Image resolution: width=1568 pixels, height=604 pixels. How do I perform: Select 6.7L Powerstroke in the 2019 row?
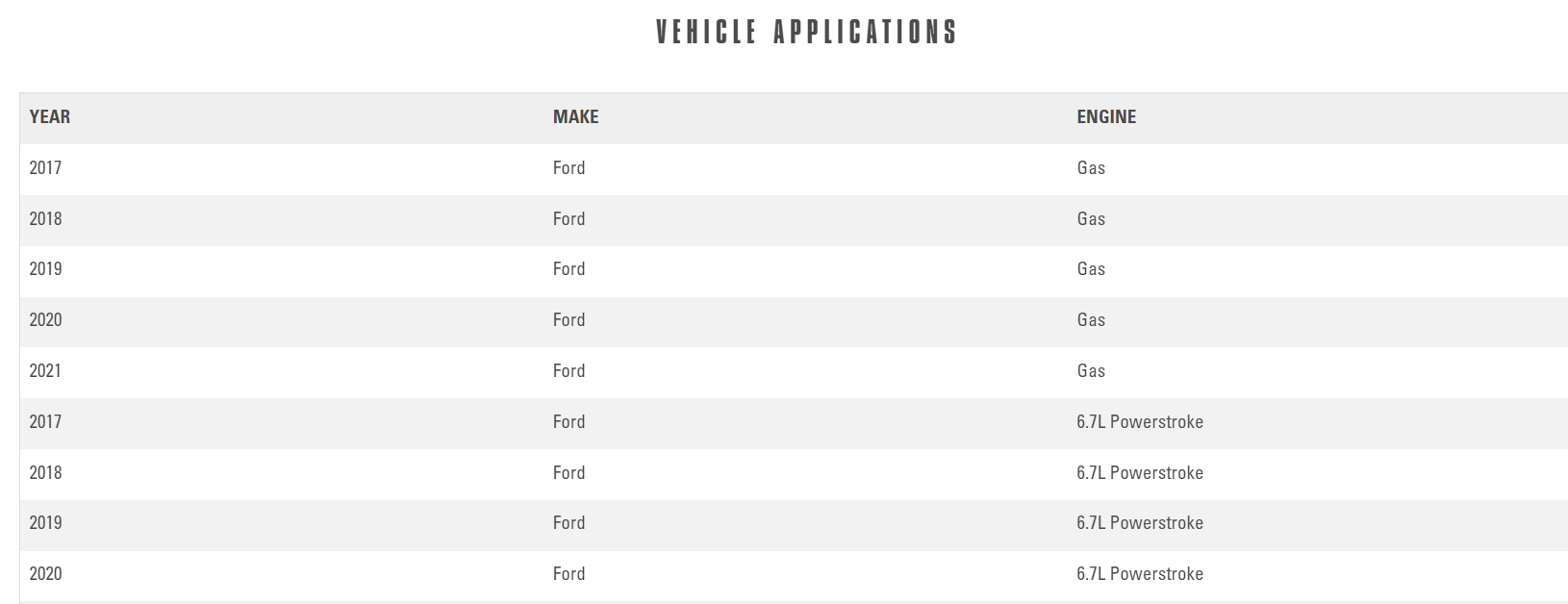(1140, 523)
